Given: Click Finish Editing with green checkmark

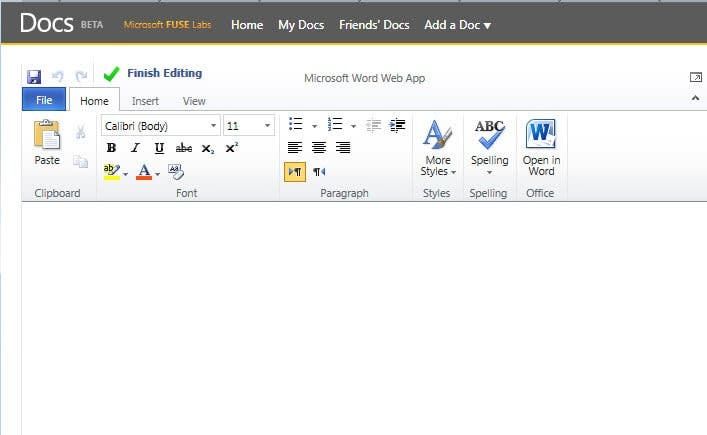Looking at the screenshot, I should coord(153,73).
